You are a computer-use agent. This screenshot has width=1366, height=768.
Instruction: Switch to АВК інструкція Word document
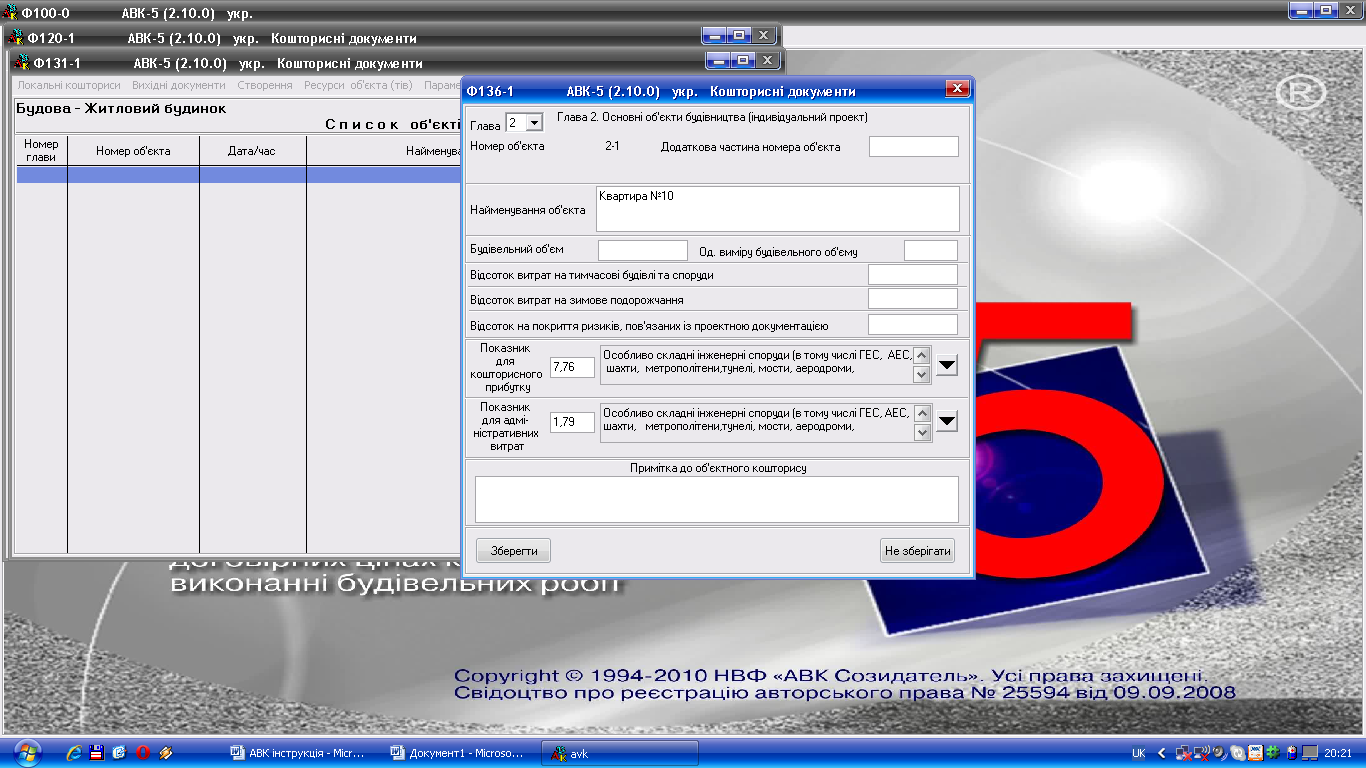(x=303, y=753)
